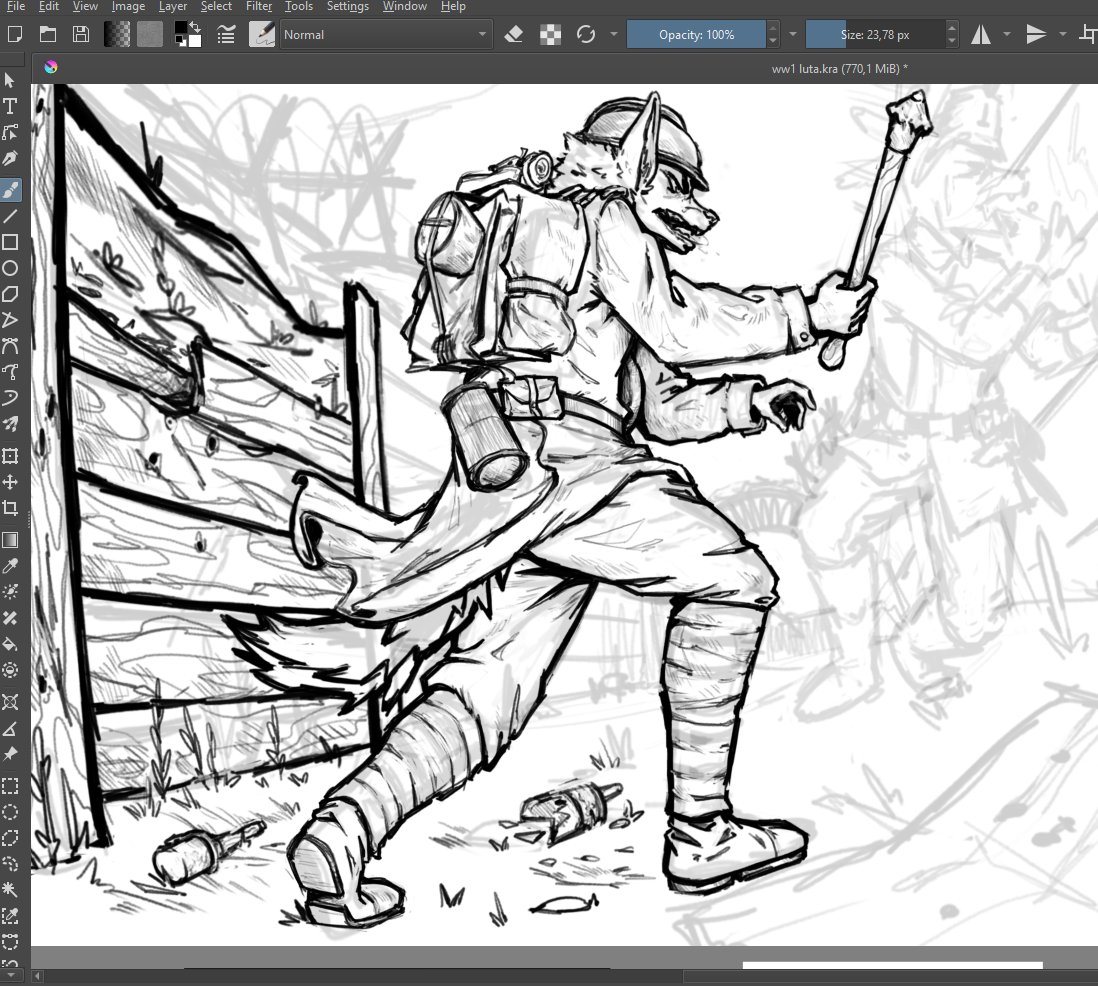The height and width of the screenshot is (986, 1098).
Task: Select the Move tool
Action: click(x=10, y=482)
